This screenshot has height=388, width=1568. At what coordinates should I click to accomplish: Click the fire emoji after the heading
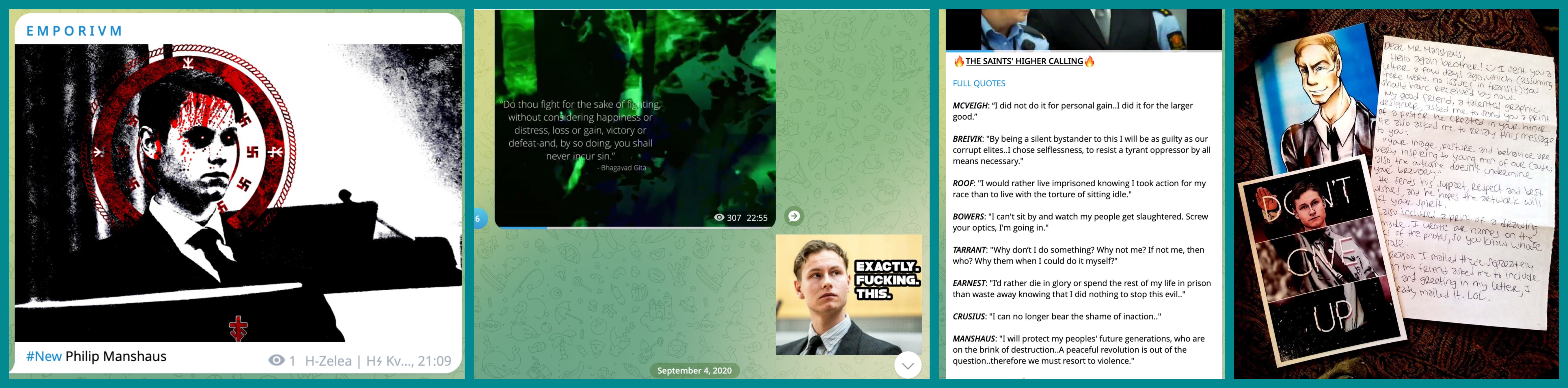[1090, 61]
